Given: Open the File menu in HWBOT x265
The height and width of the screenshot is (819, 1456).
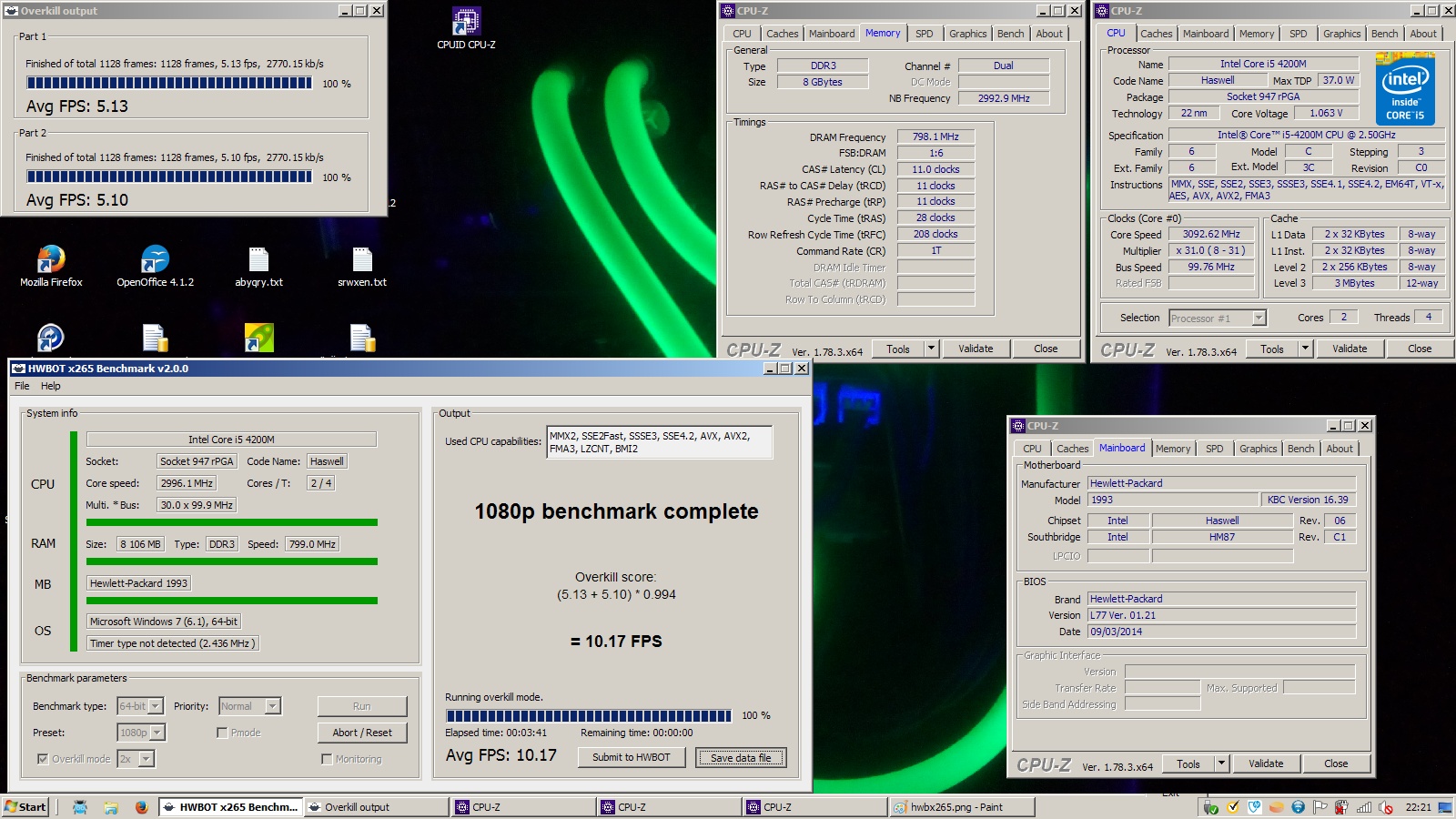Looking at the screenshot, I should (22, 386).
